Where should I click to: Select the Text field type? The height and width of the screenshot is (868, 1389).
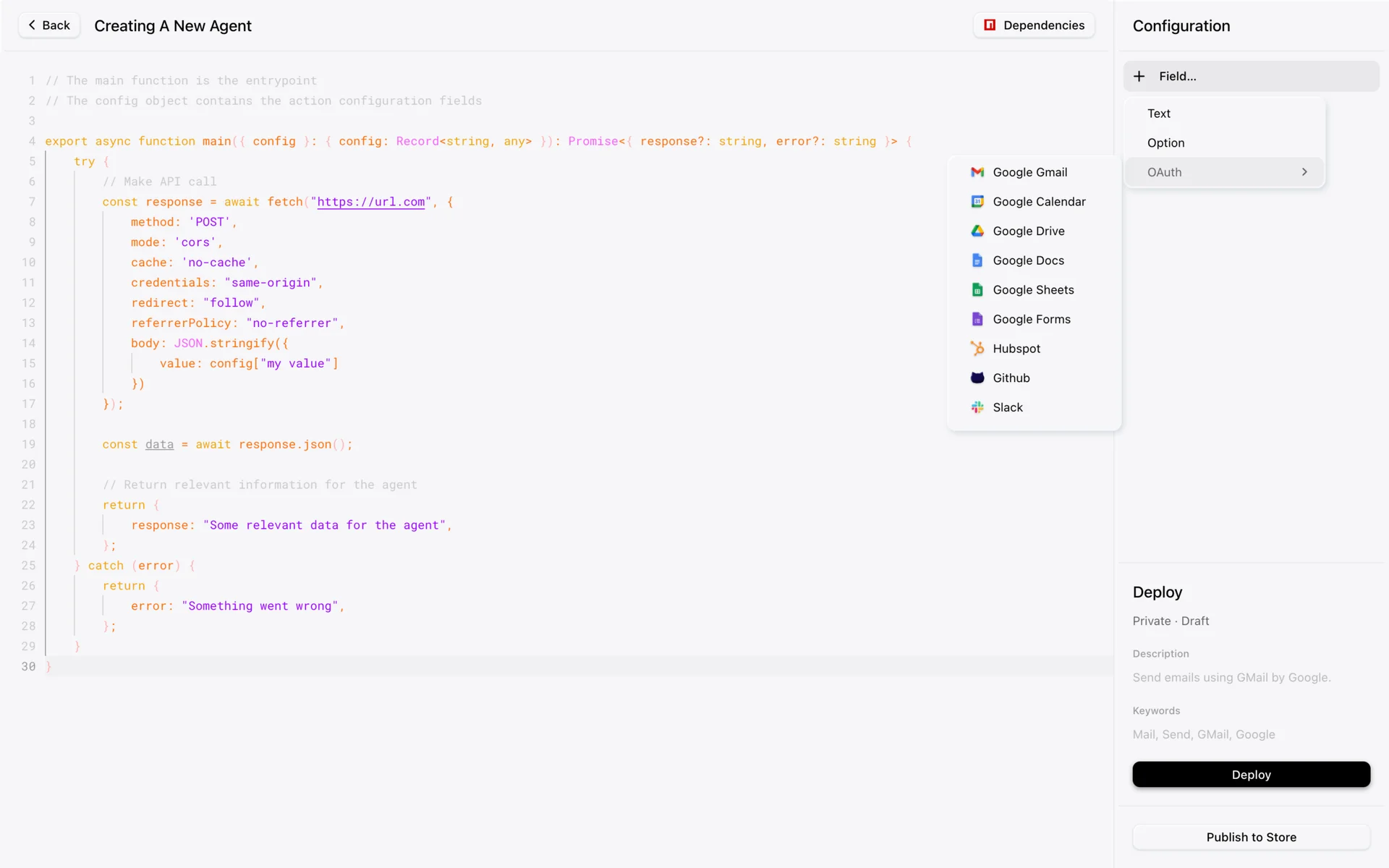point(1159,114)
